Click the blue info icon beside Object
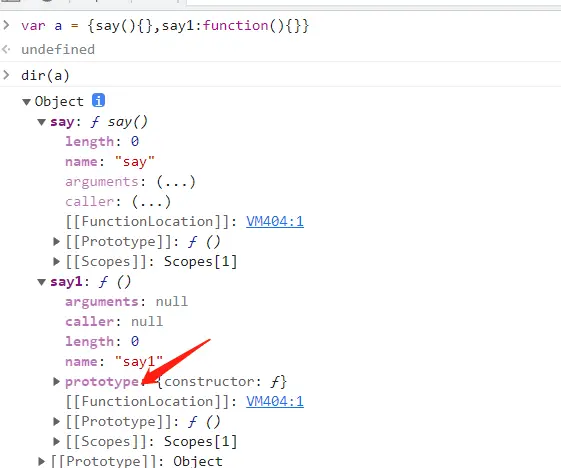This screenshot has width=561, height=468. pyautogui.click(x=98, y=101)
